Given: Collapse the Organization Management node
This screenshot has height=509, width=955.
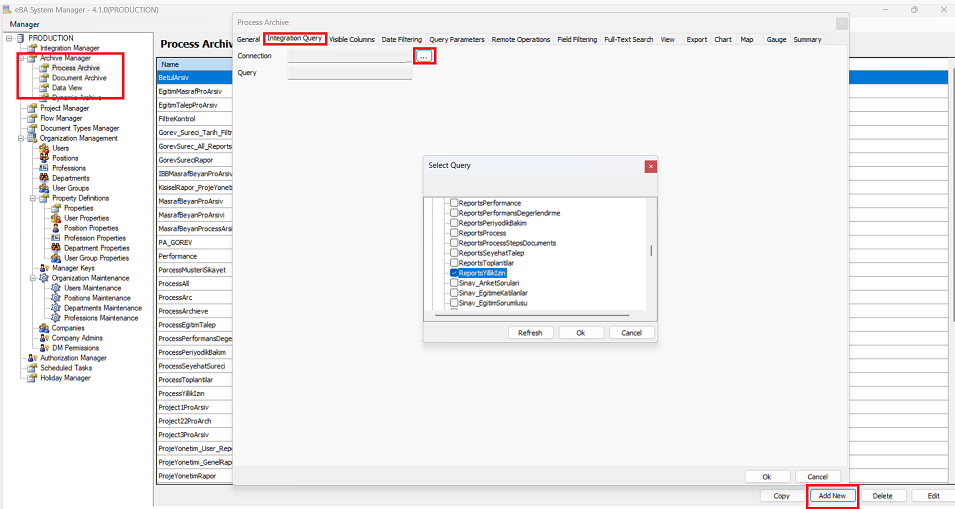Looking at the screenshot, I should [21, 138].
